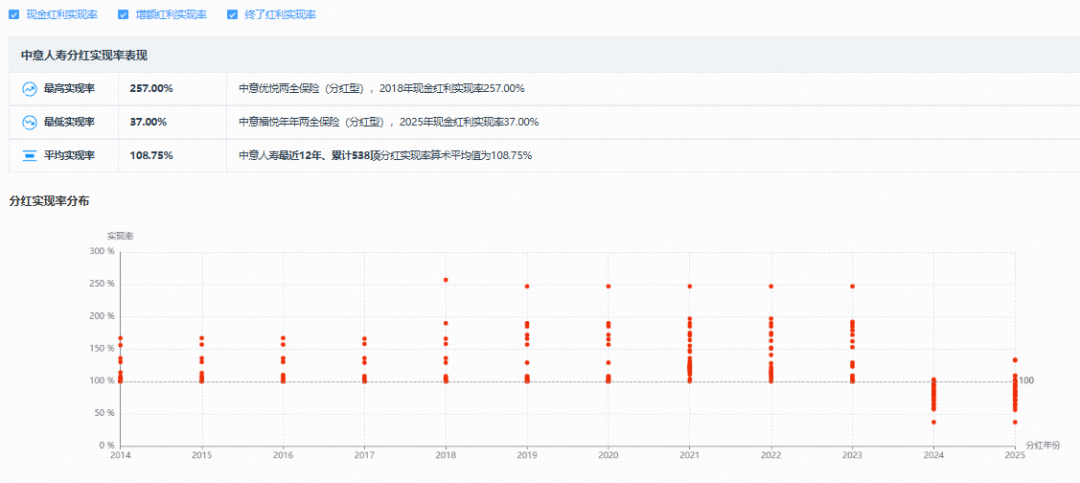The height and width of the screenshot is (483, 1080).
Task: Click the highest rate trend-up icon
Action: (30, 89)
